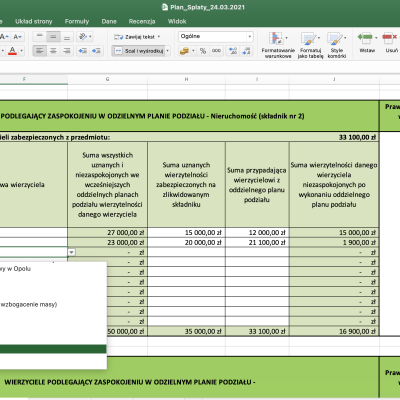The height and width of the screenshot is (400, 400).
Task: Increase font size with A-up button
Action: tap(4, 37)
